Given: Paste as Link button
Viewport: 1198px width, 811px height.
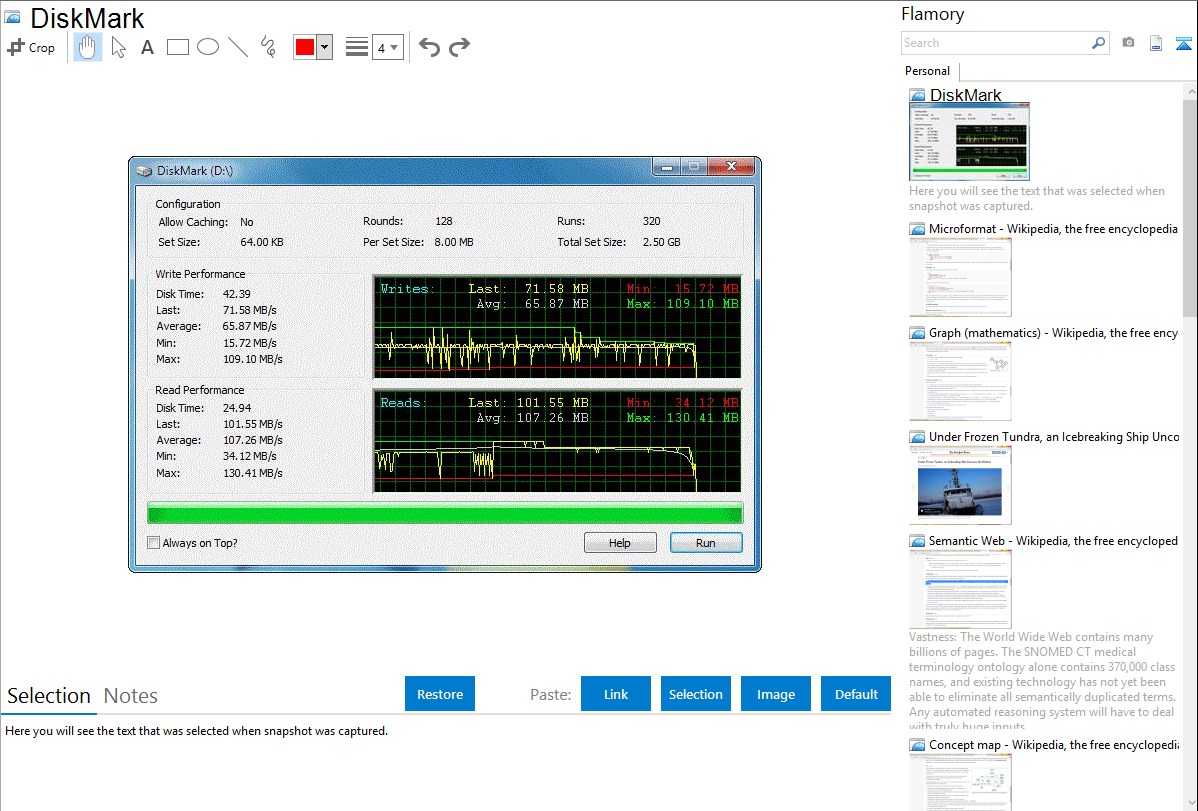Looking at the screenshot, I should pyautogui.click(x=616, y=694).
